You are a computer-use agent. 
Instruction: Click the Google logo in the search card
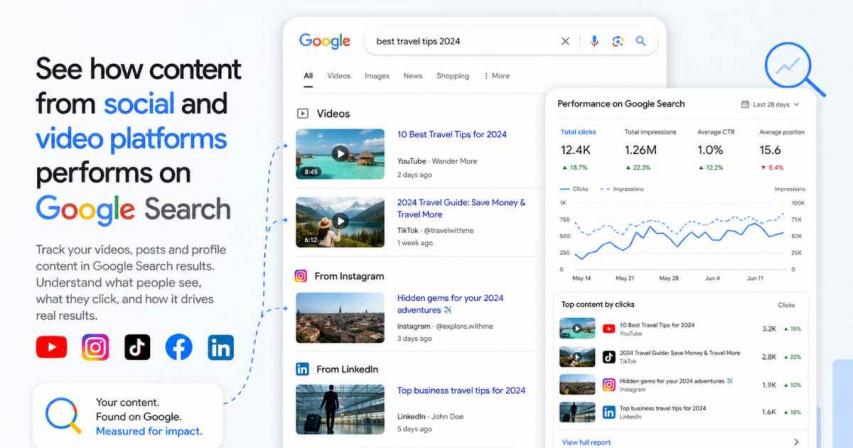tap(325, 41)
